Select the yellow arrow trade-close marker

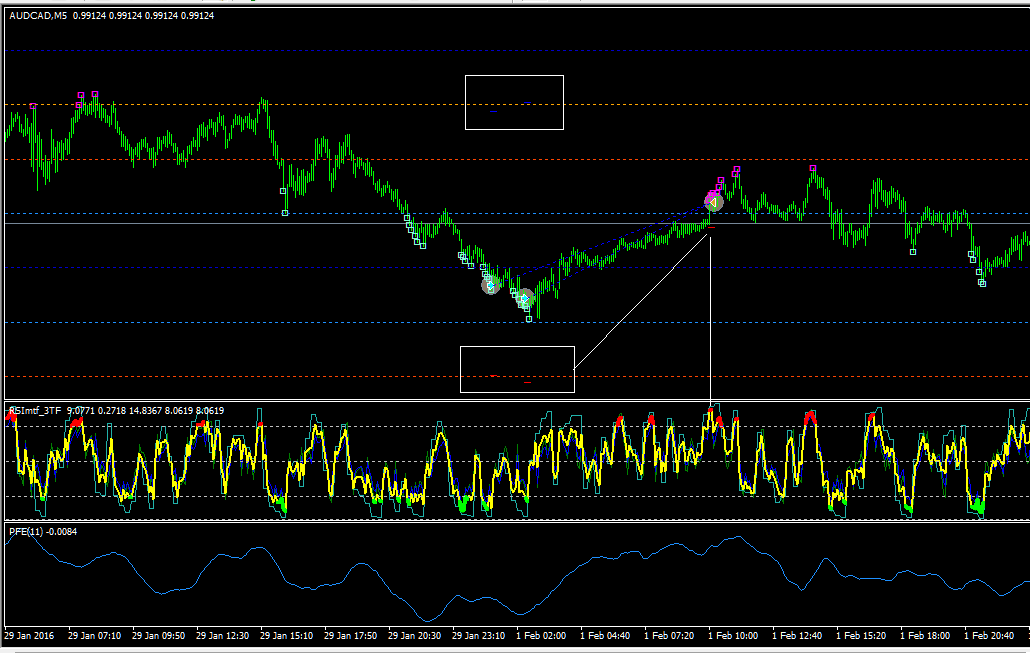click(713, 202)
